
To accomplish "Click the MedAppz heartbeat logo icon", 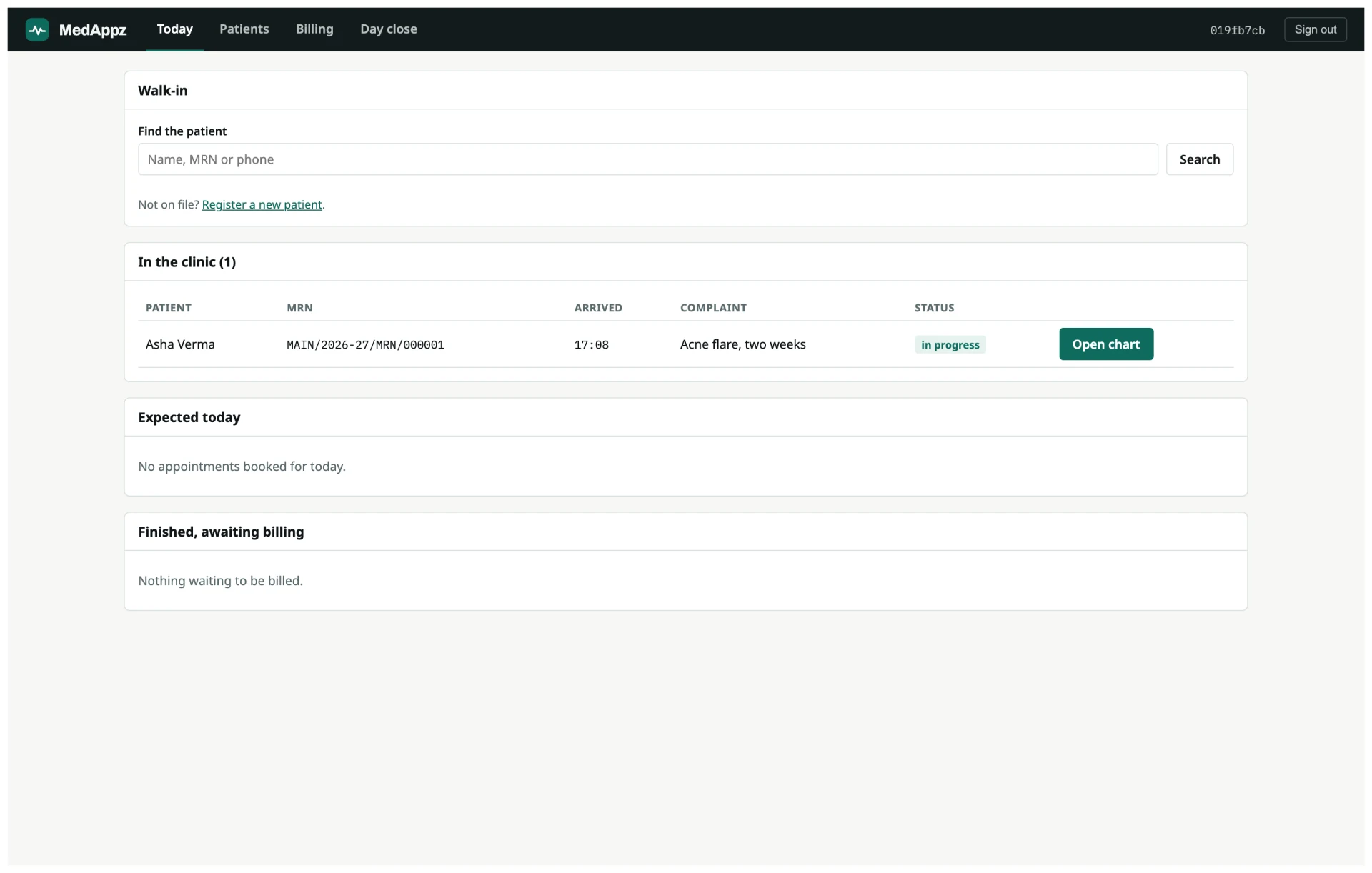I will tap(37, 29).
